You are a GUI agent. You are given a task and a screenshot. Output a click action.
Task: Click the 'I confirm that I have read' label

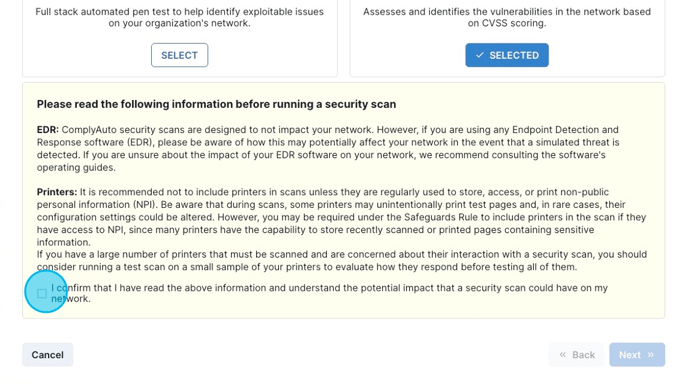pos(330,293)
